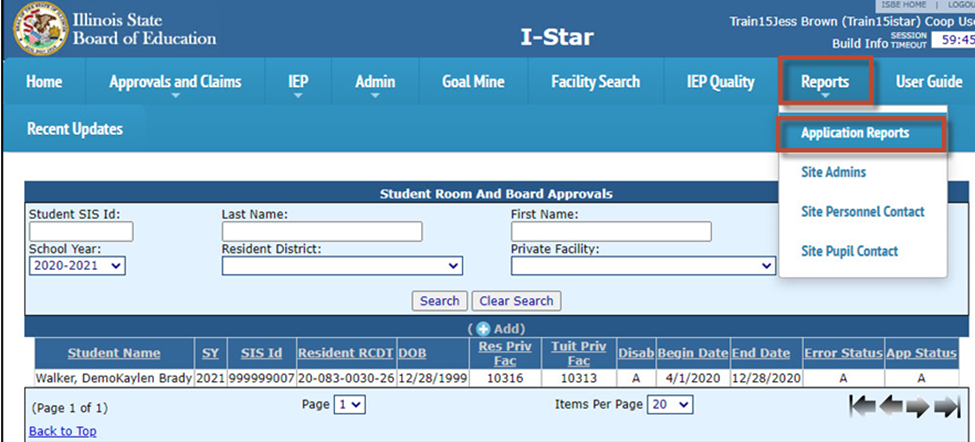
Task: Click the Clear Search button
Action: coord(516,301)
